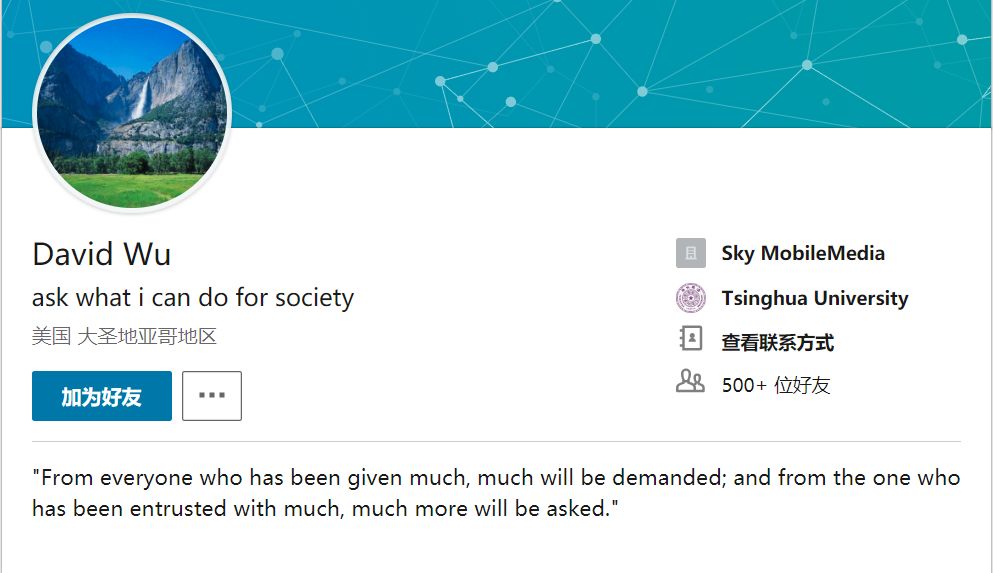Click the 大圣地亚哥地区 region text

pyautogui.click(x=147, y=336)
